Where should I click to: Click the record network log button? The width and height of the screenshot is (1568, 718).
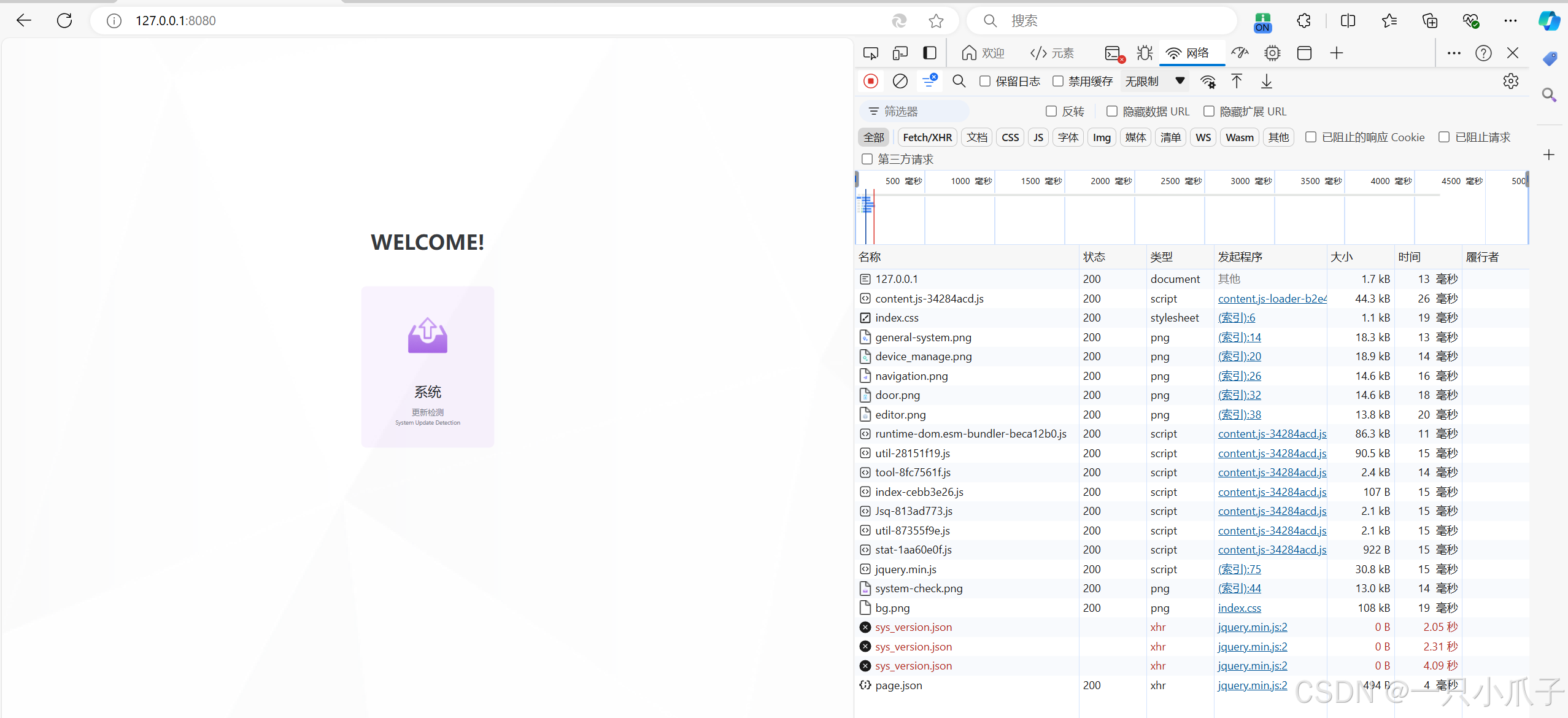[870, 81]
